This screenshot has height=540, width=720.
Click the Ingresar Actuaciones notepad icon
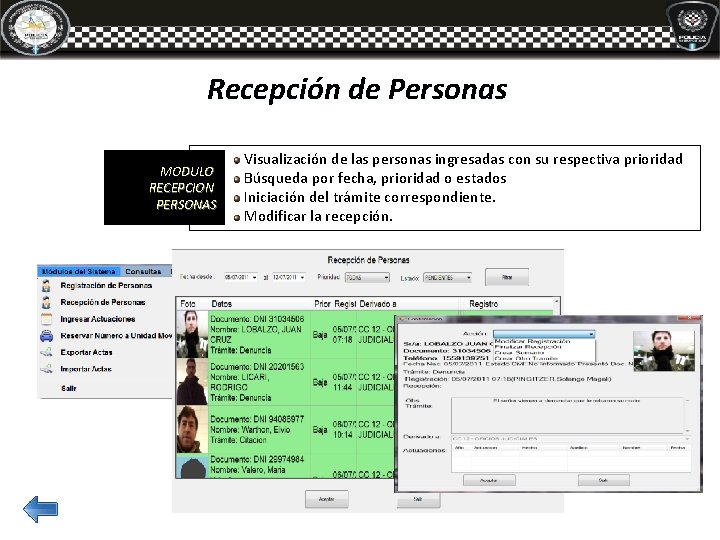point(46,319)
